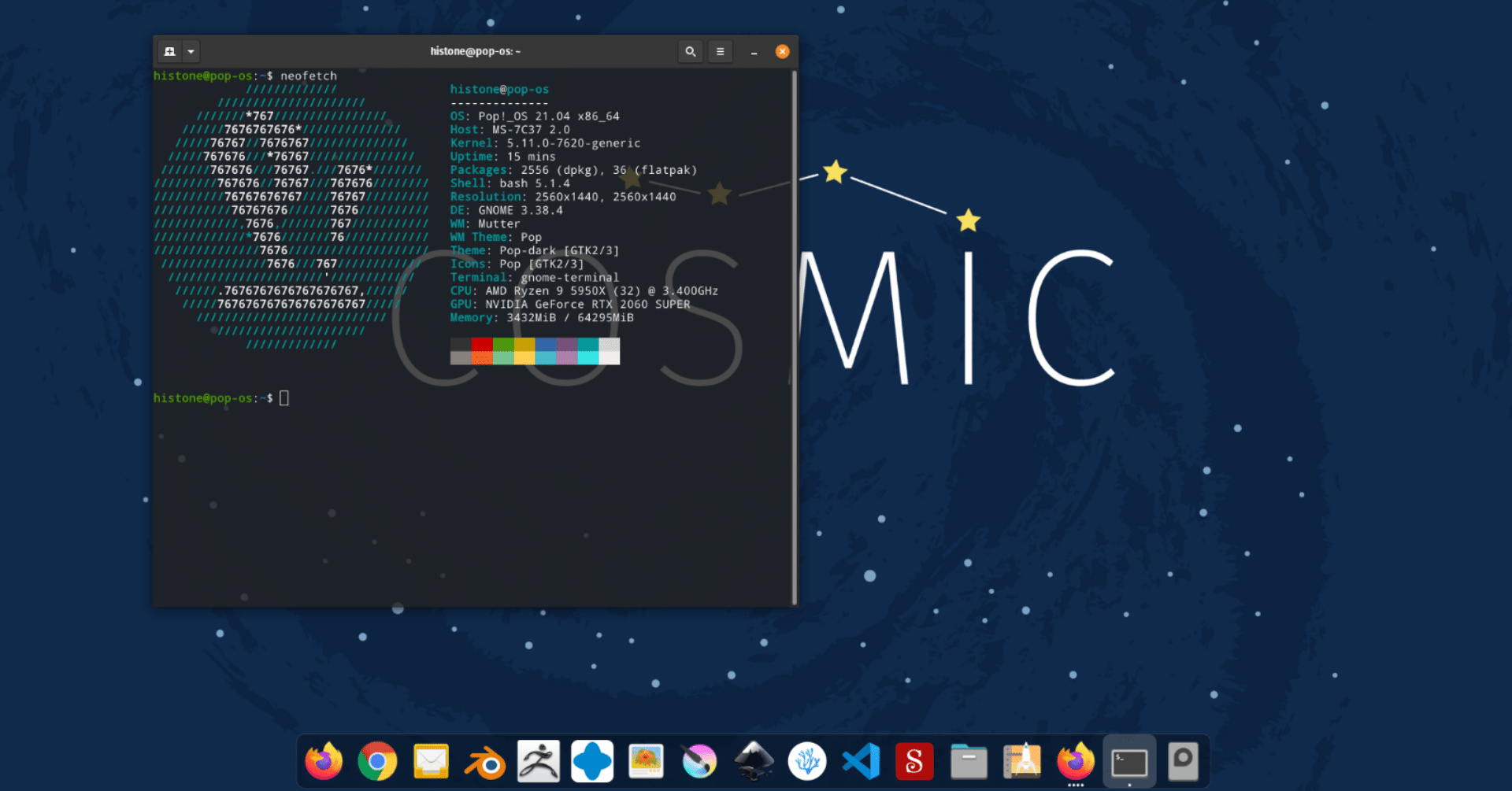Click the OS: Pop!_OS 21.04 line
1512x791 pixels.
[x=535, y=116]
